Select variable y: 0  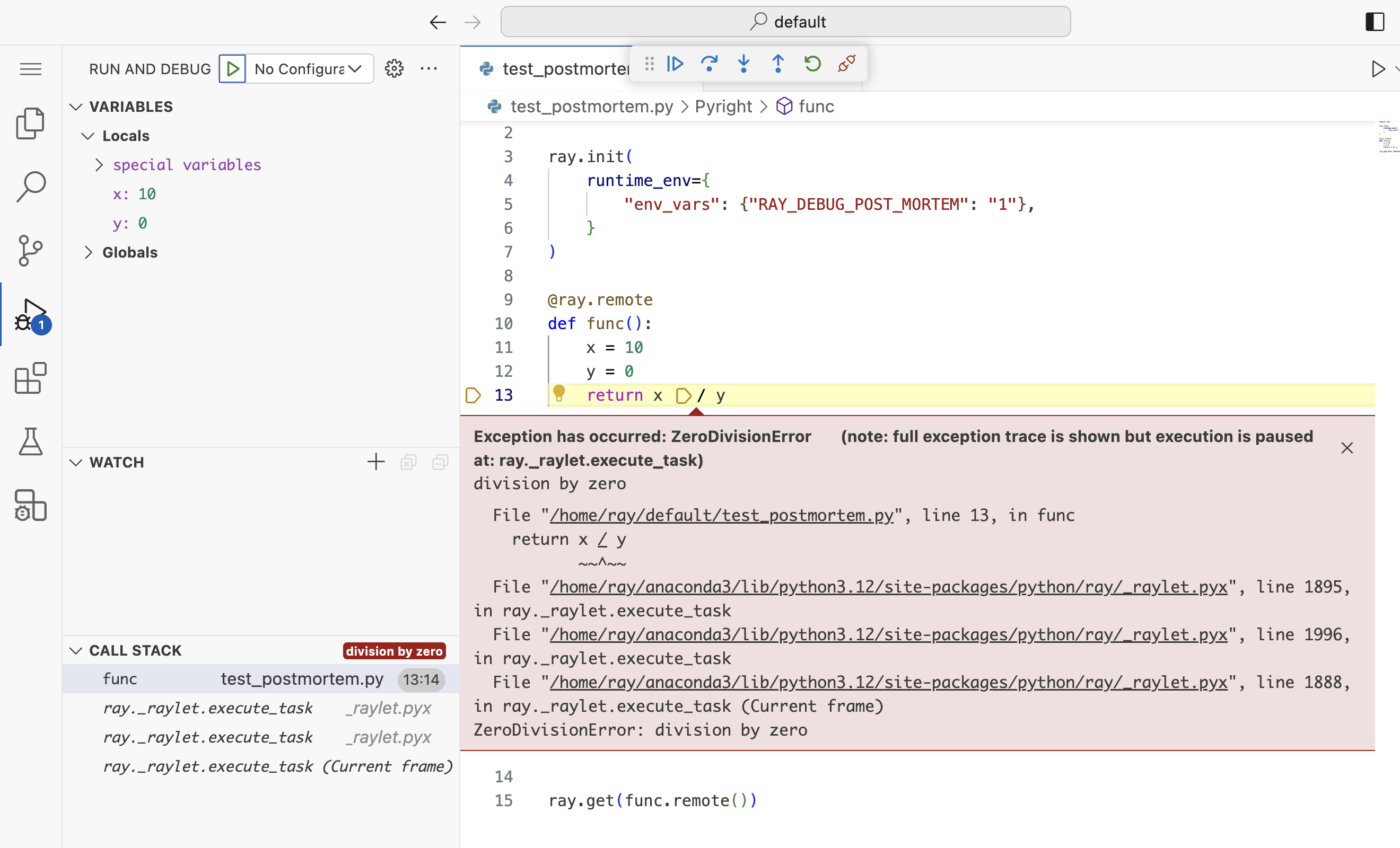click(x=260, y=223)
